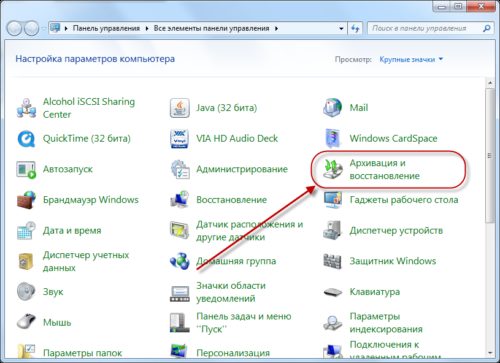Expand arrow after Все элементы панели управления
Viewport: 500px width, 363px height.
276,29
